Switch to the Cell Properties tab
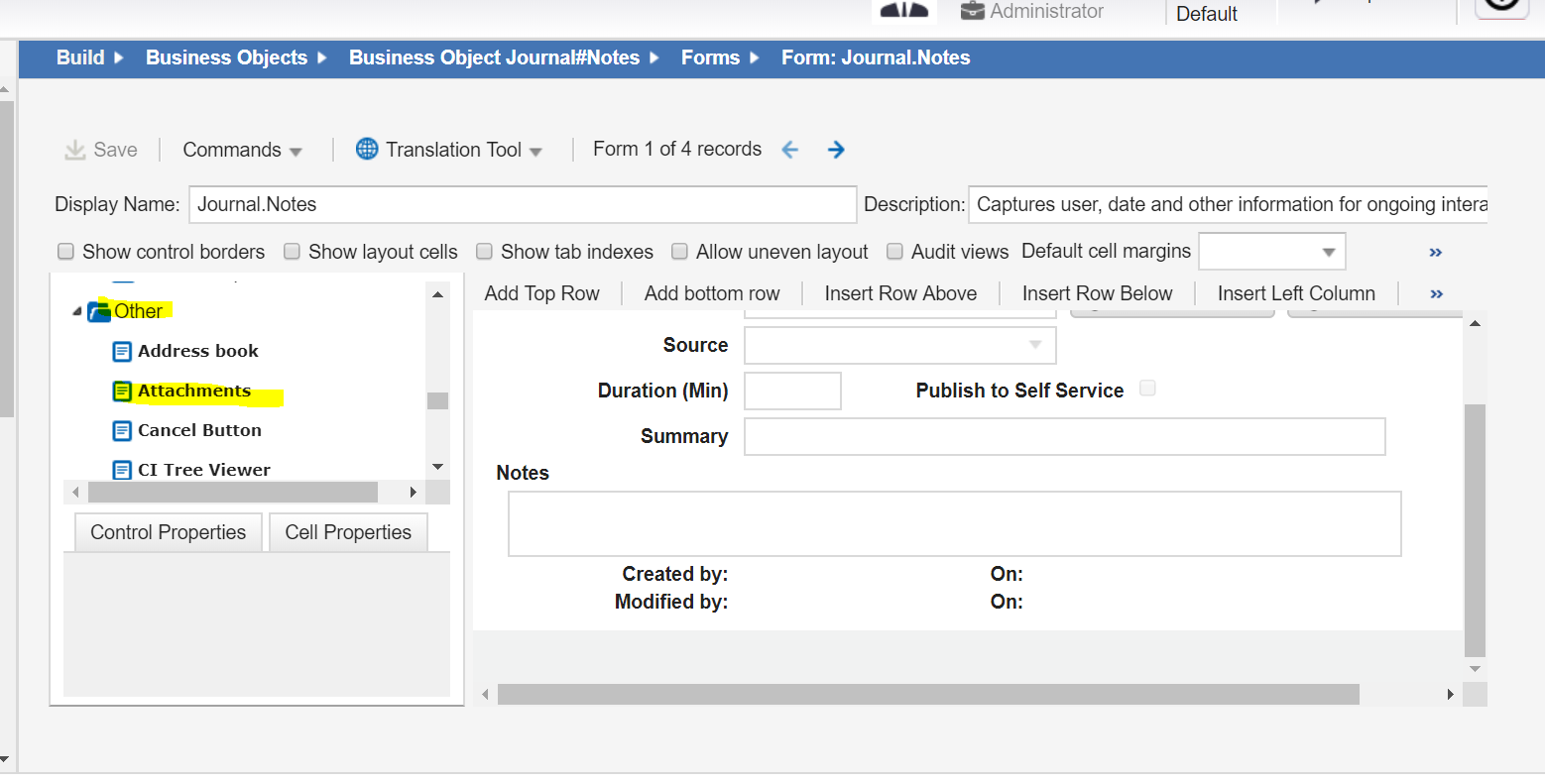Image resolution: width=1545 pixels, height=784 pixels. [x=348, y=532]
